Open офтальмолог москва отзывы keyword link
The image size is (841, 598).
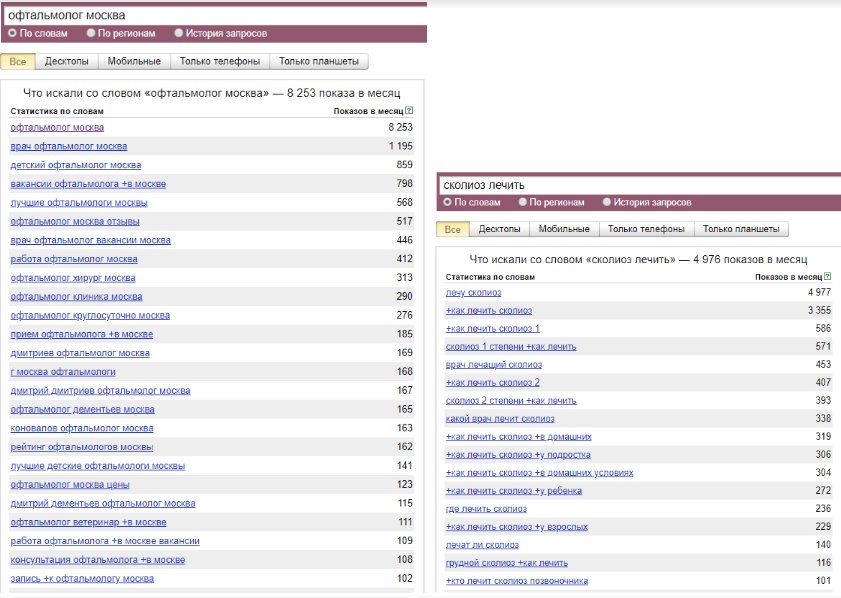75,221
